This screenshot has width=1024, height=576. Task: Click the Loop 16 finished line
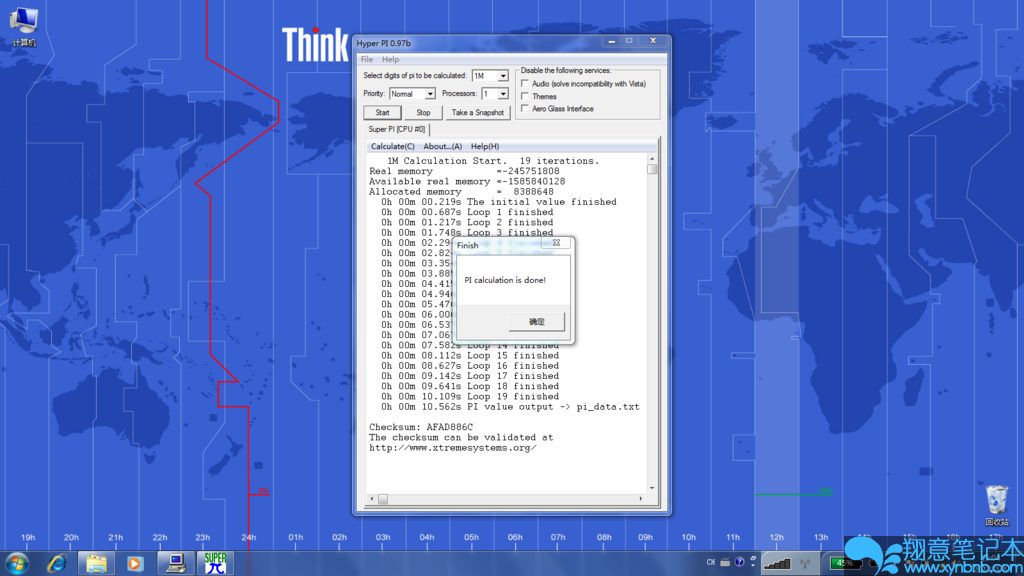tap(470, 366)
